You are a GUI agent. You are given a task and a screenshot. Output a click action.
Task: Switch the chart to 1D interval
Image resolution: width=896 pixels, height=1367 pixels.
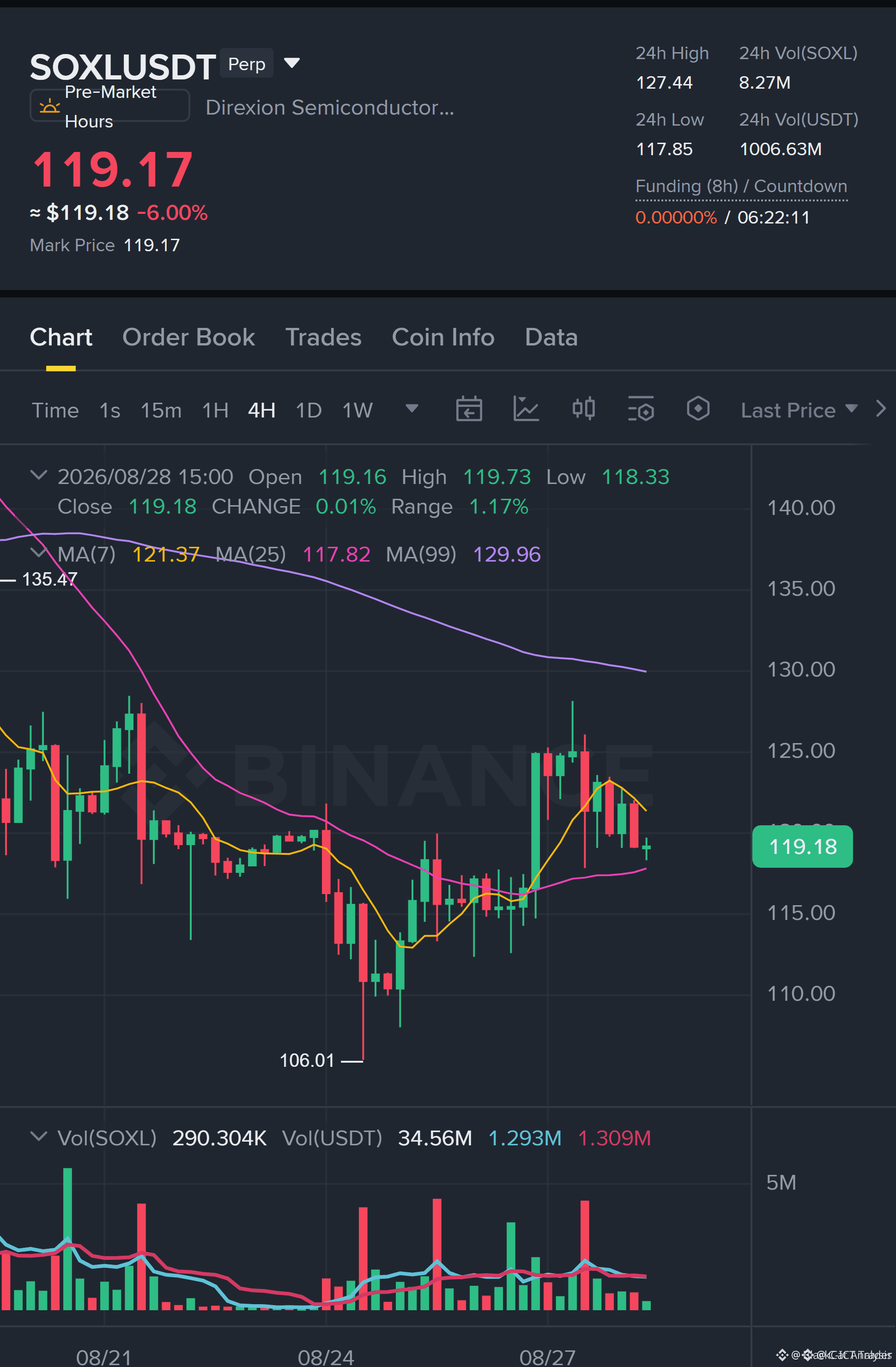point(309,411)
